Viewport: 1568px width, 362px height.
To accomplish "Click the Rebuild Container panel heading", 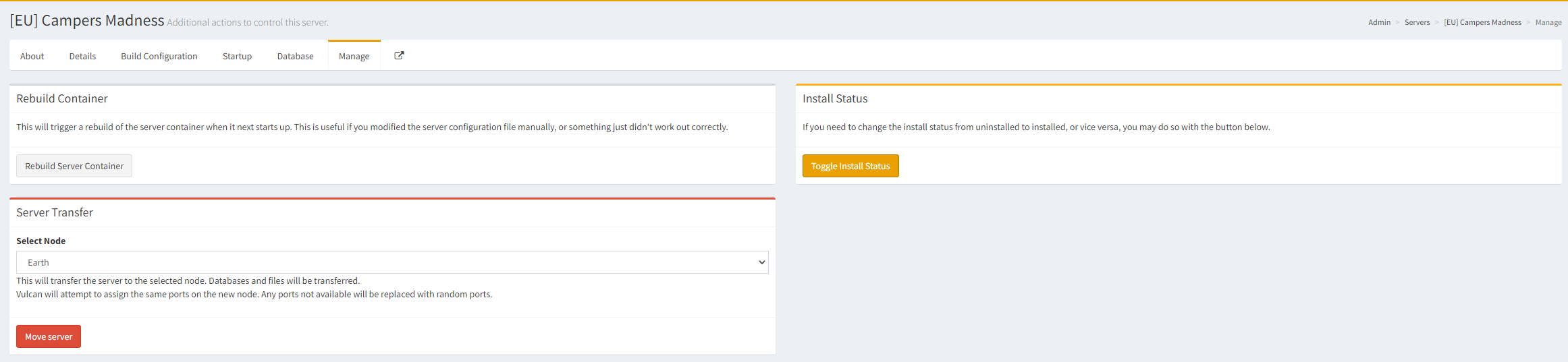I will [x=62, y=99].
